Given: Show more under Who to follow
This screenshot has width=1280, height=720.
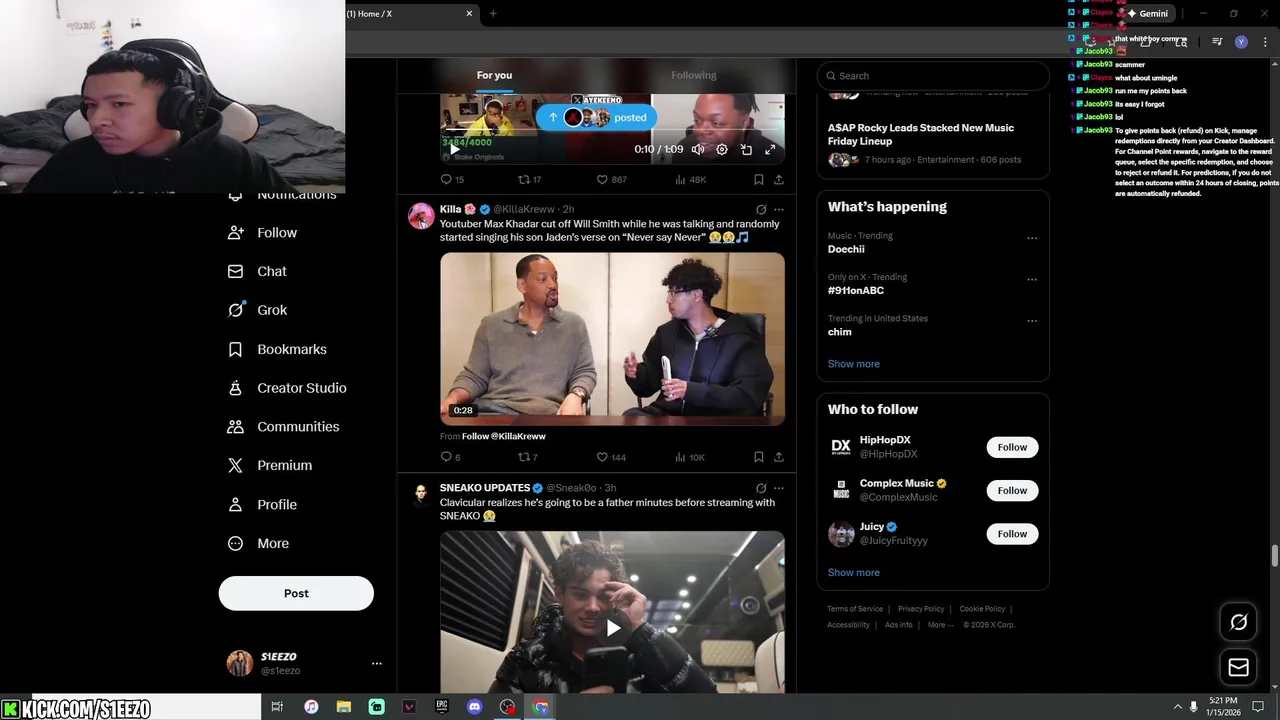Looking at the screenshot, I should click(854, 572).
